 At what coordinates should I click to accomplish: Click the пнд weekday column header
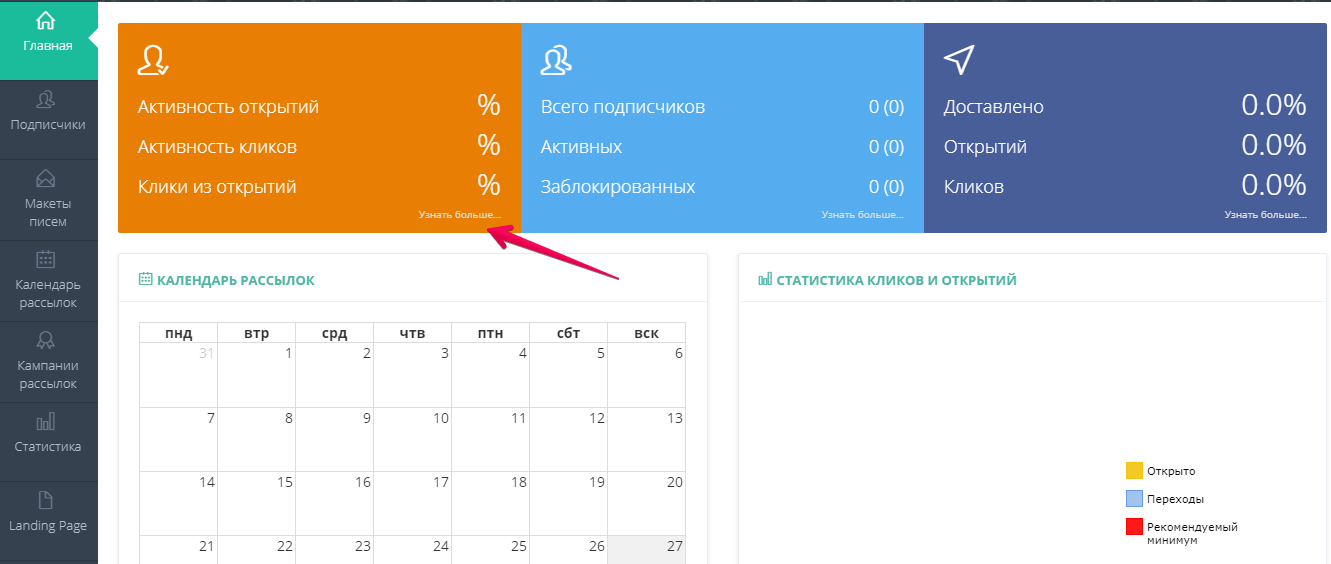(x=178, y=333)
